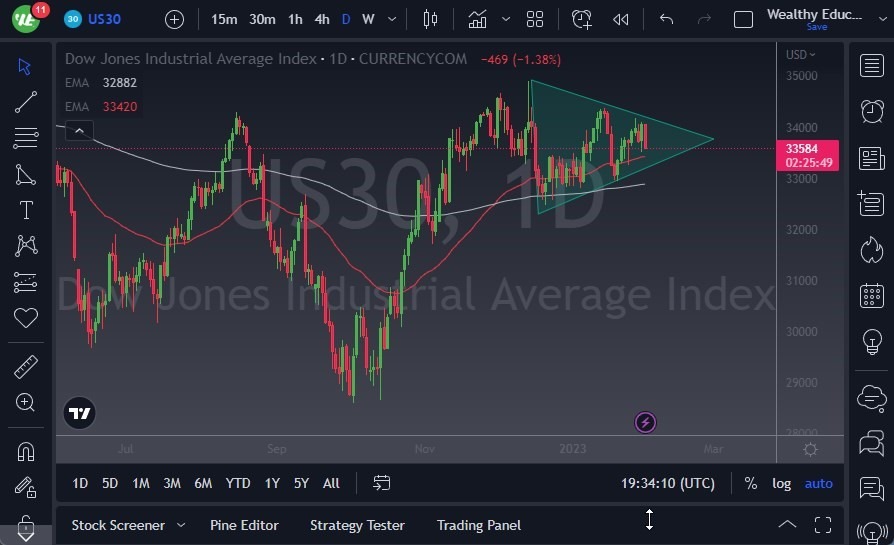Lock all drawing tools

click(26, 527)
